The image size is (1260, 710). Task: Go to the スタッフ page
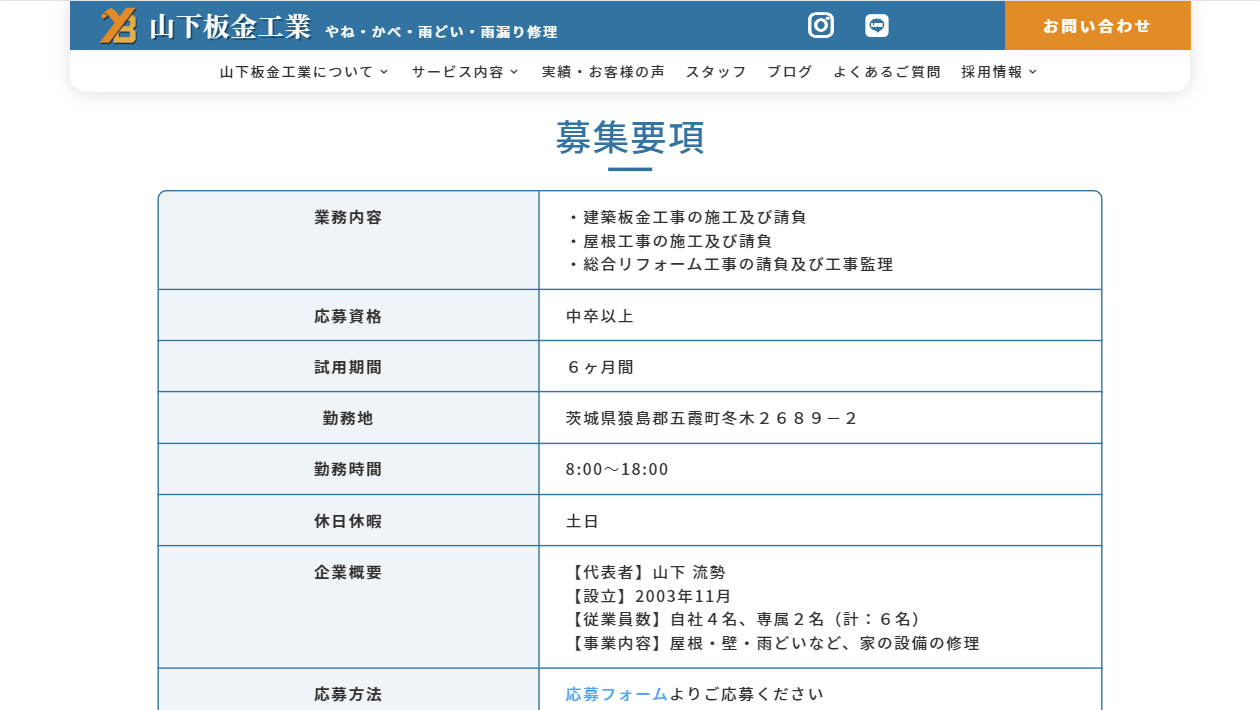716,72
